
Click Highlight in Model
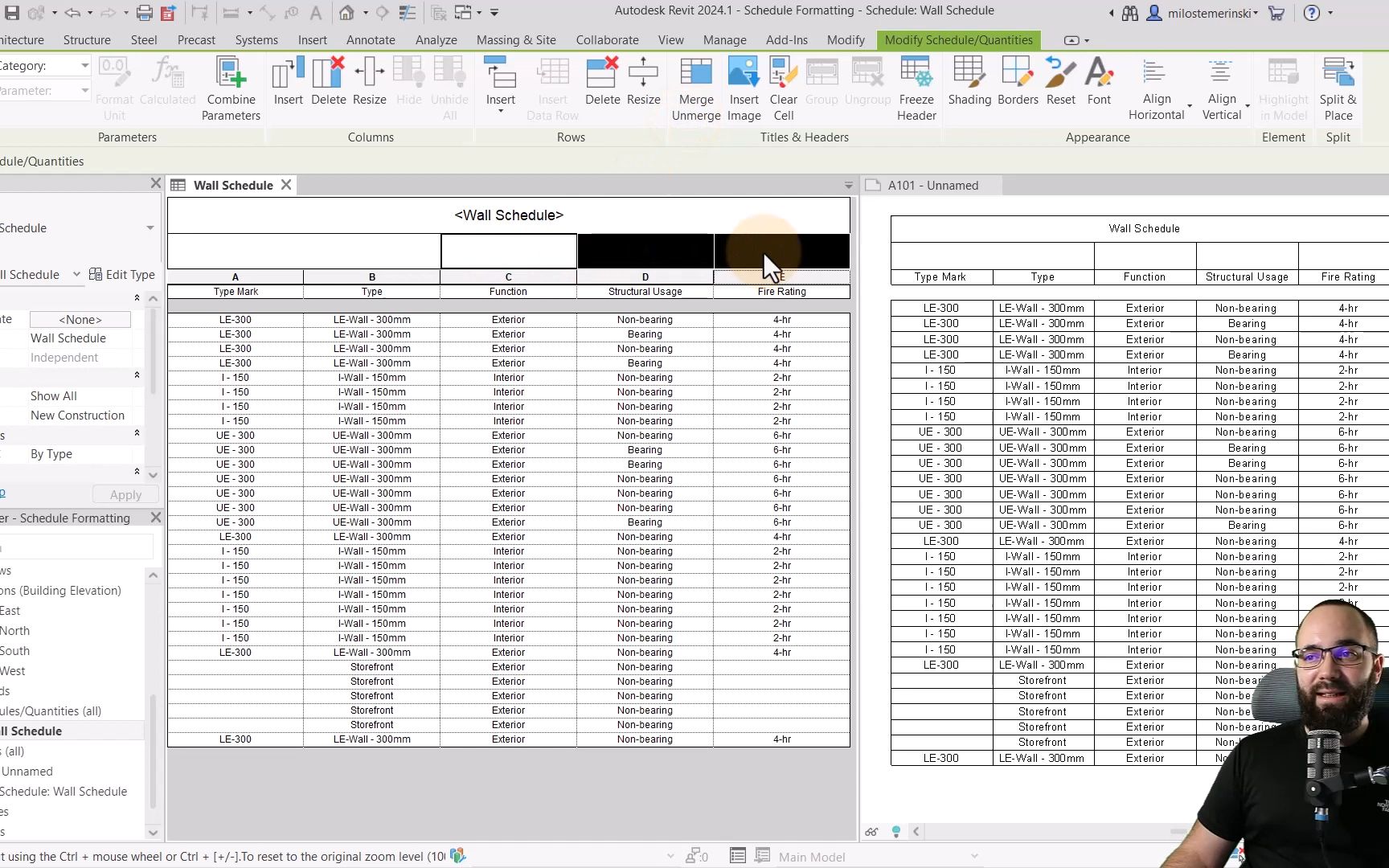pos(1284,87)
